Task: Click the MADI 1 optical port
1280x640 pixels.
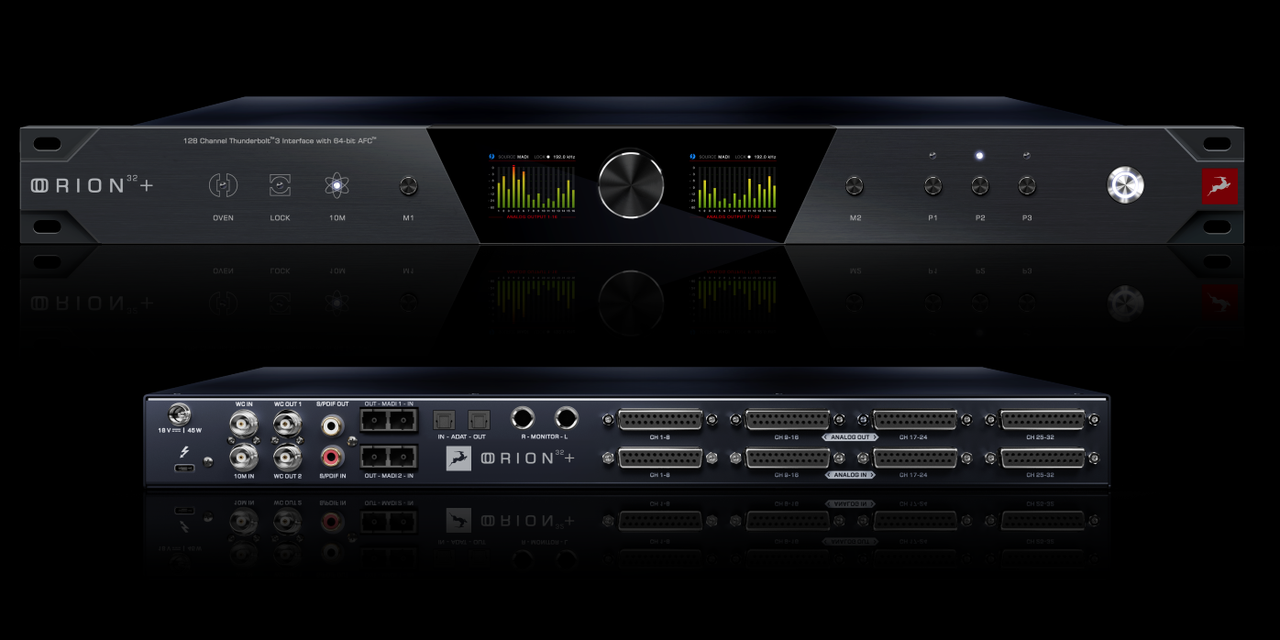Action: pos(387,422)
